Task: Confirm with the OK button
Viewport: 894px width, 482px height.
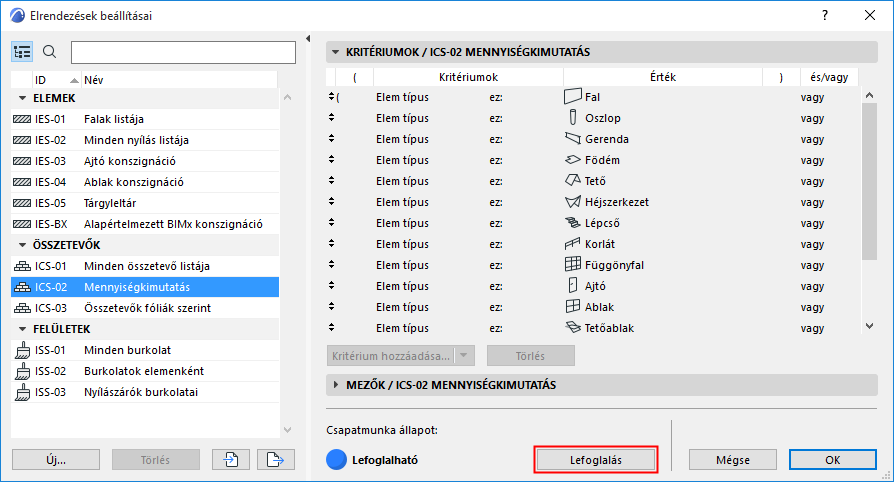Action: pos(832,460)
